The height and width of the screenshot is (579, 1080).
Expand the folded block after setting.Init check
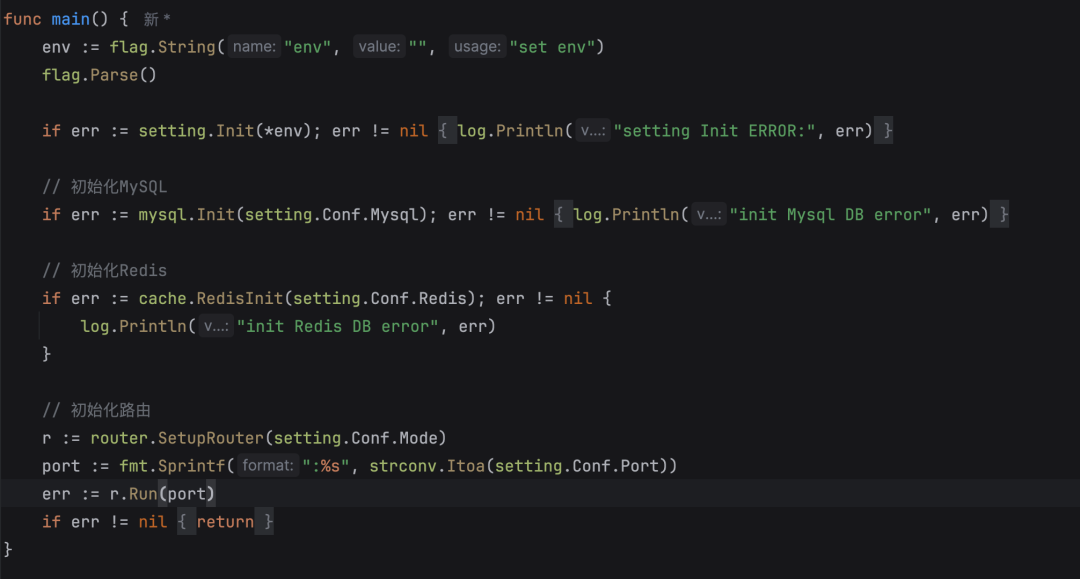pos(447,131)
